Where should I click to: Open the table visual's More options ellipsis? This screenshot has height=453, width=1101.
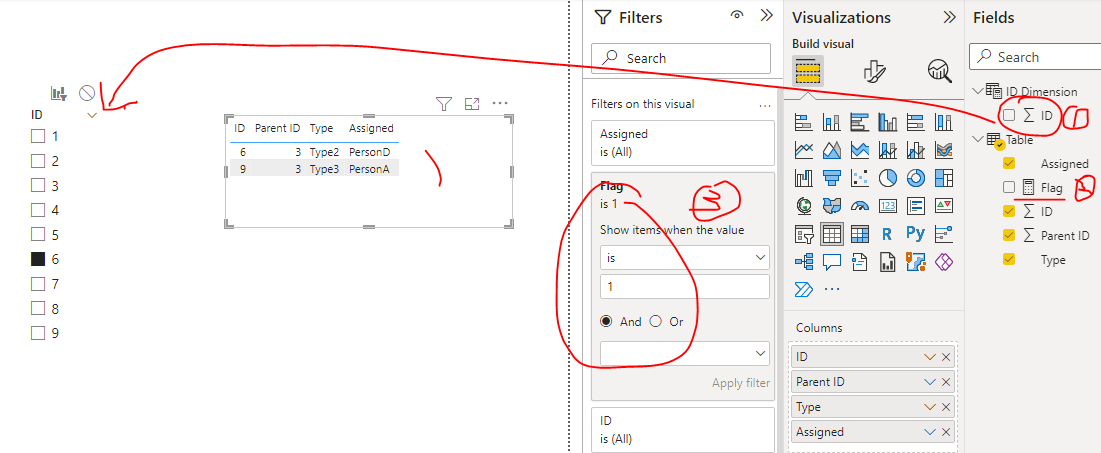point(500,103)
